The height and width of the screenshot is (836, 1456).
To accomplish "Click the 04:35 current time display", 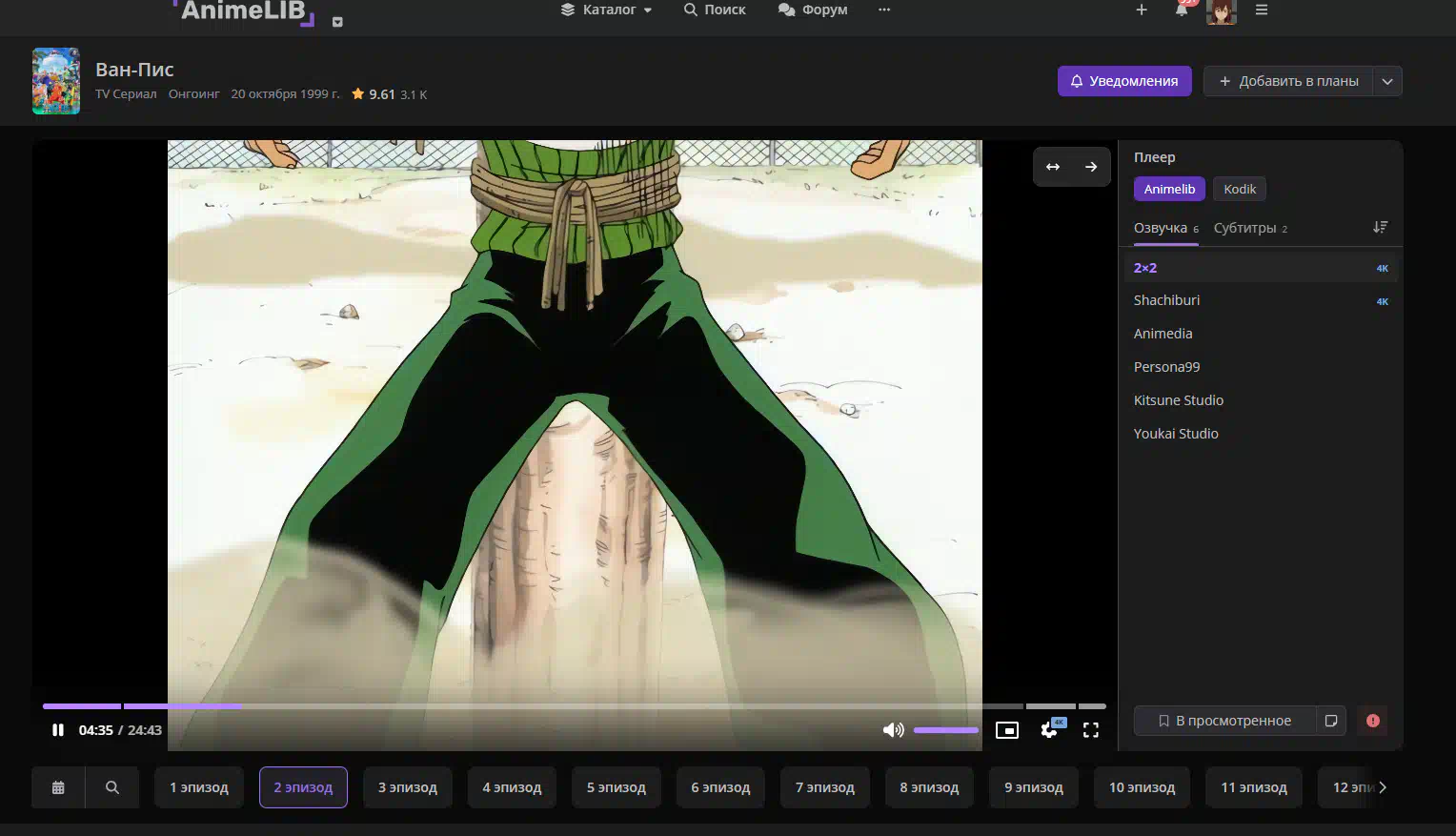I will point(95,730).
